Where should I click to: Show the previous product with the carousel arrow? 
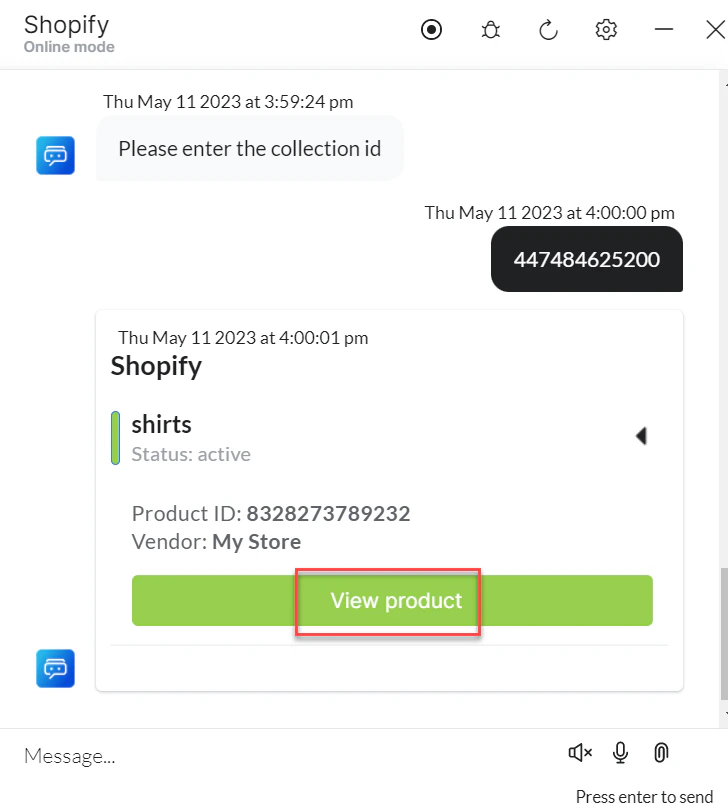[640, 436]
